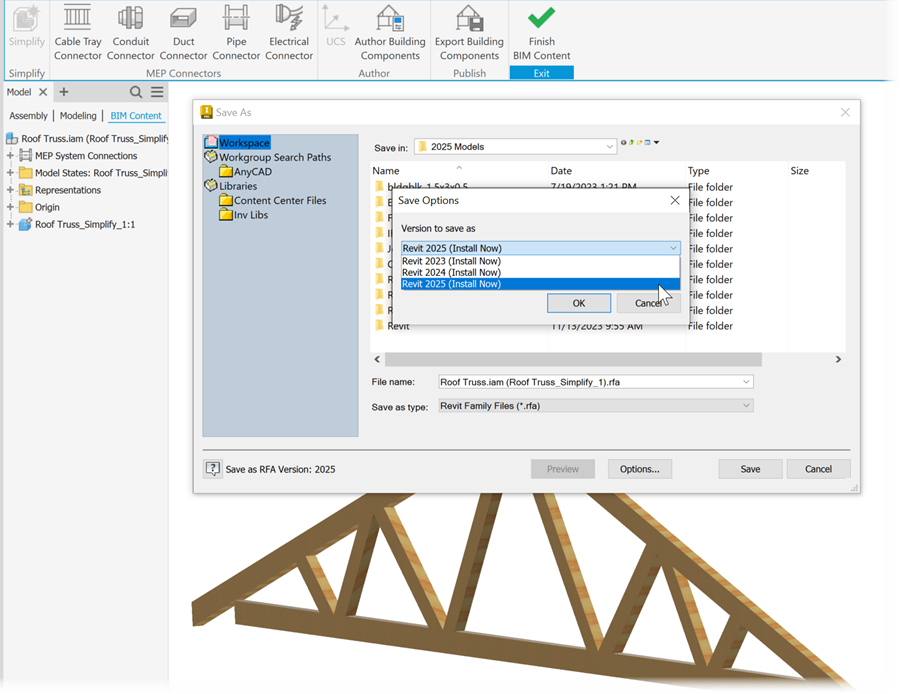The height and width of the screenshot is (694, 900).
Task: Sort file list by Name column
Action: 386,170
